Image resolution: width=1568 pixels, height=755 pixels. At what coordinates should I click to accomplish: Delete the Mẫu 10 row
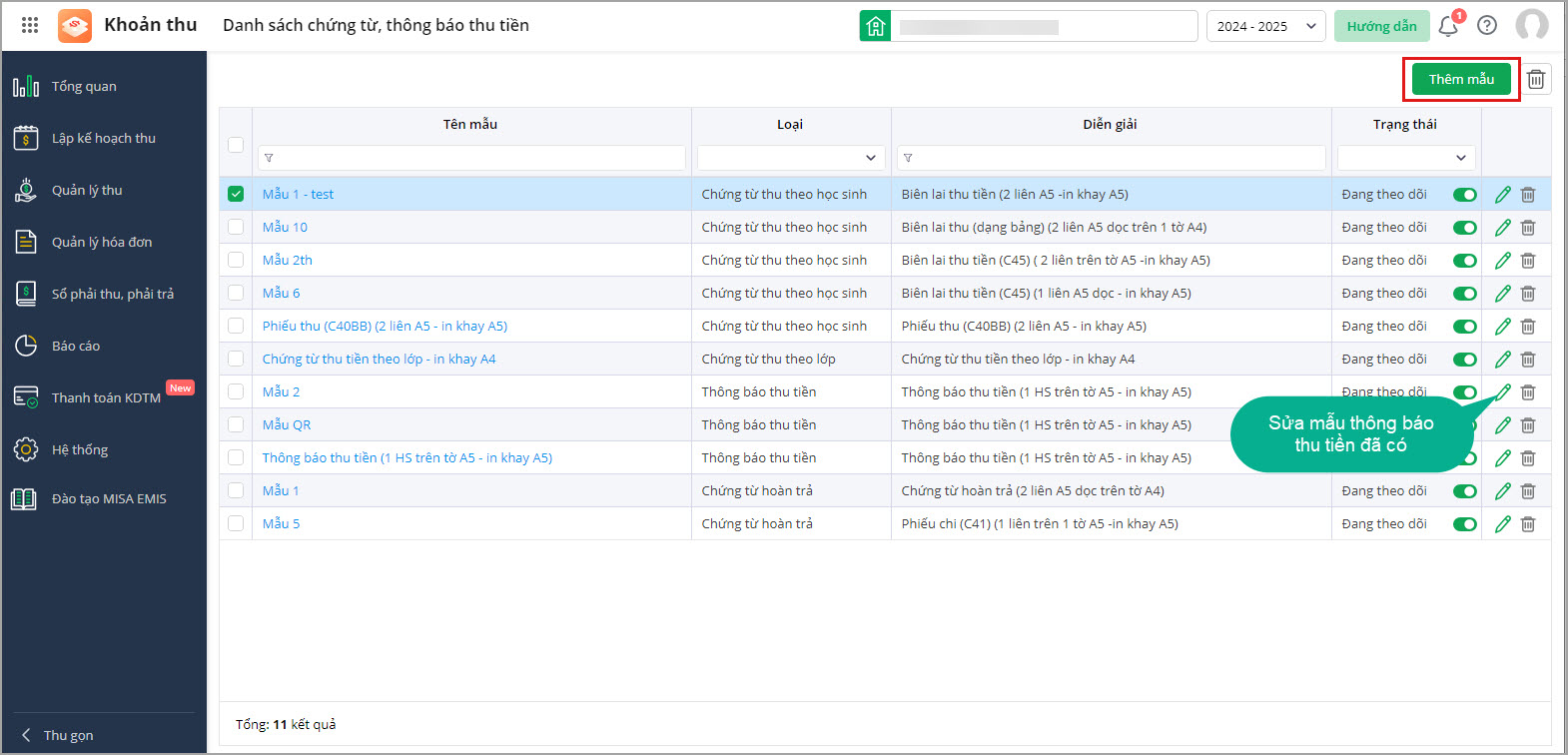pyautogui.click(x=1528, y=228)
